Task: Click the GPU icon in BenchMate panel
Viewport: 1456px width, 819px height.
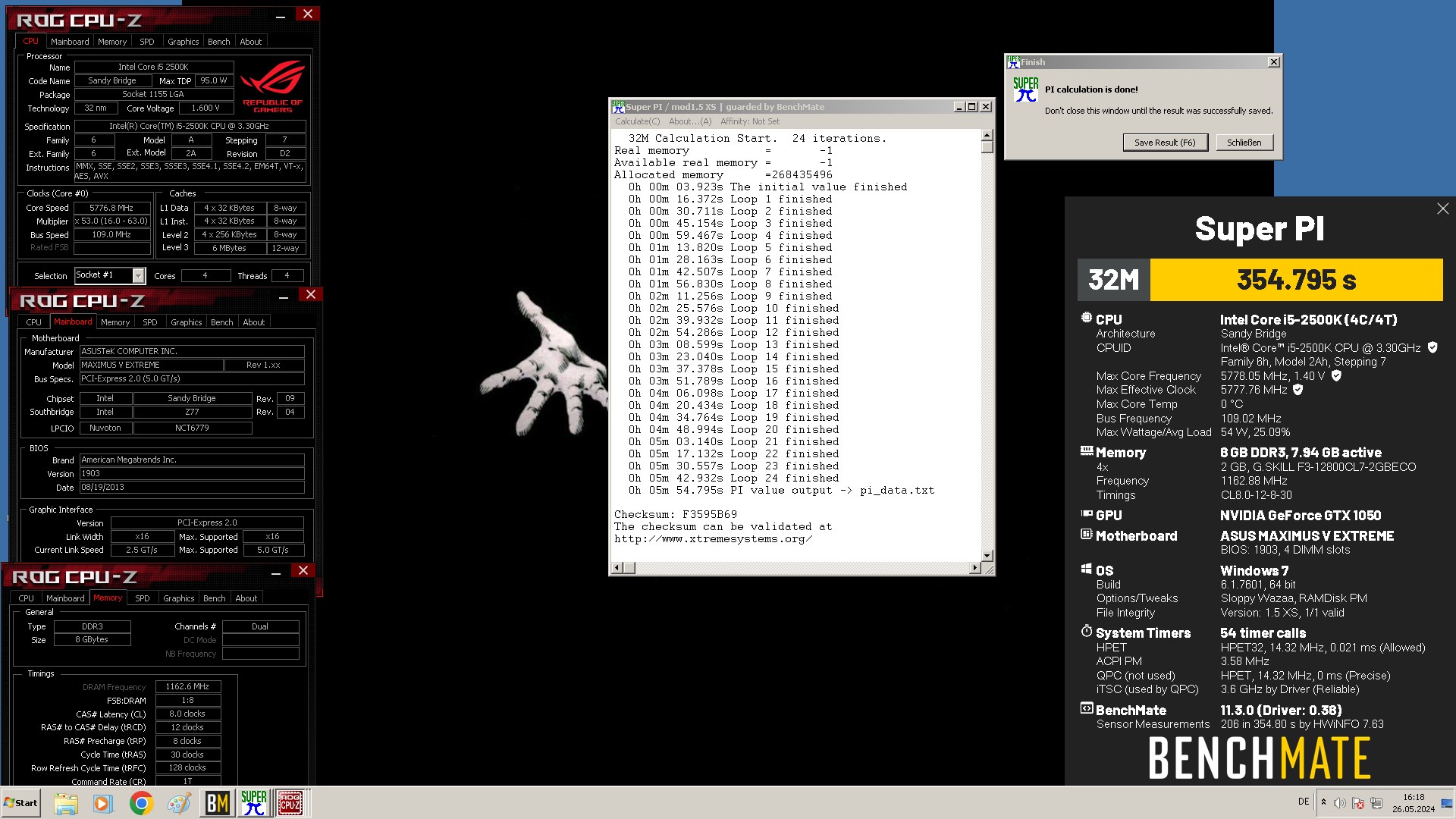Action: (1087, 514)
